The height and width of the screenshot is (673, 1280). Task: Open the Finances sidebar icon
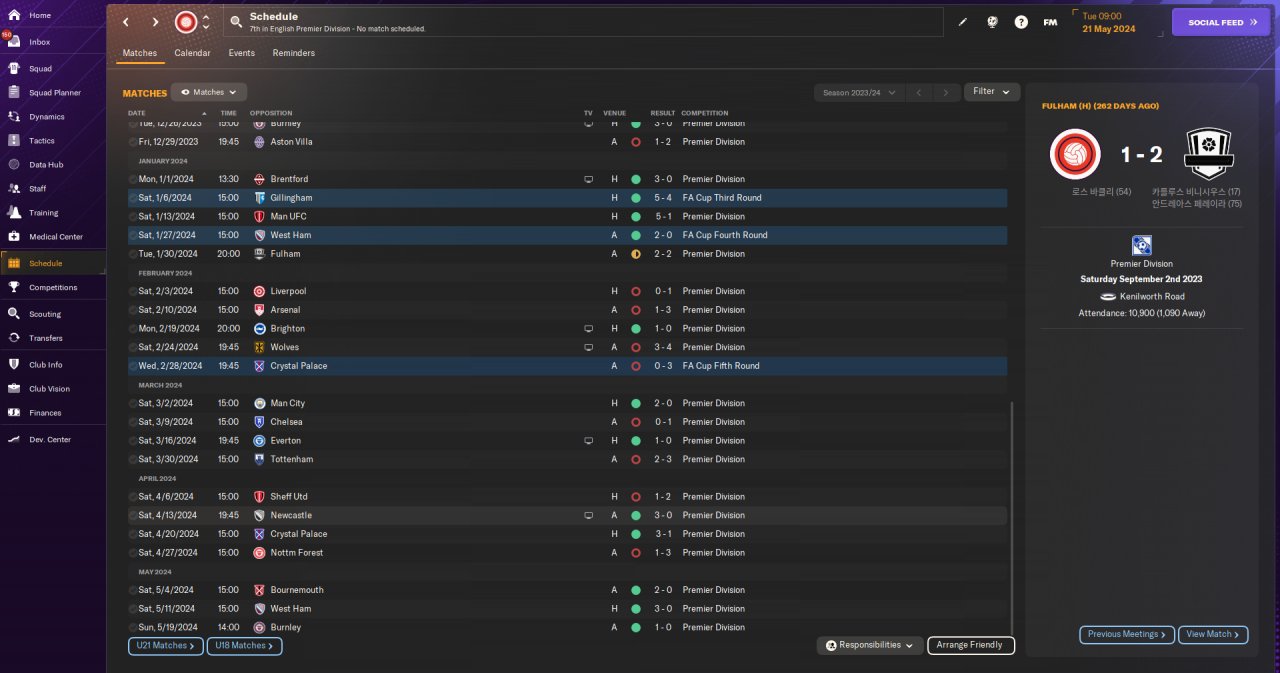point(14,413)
